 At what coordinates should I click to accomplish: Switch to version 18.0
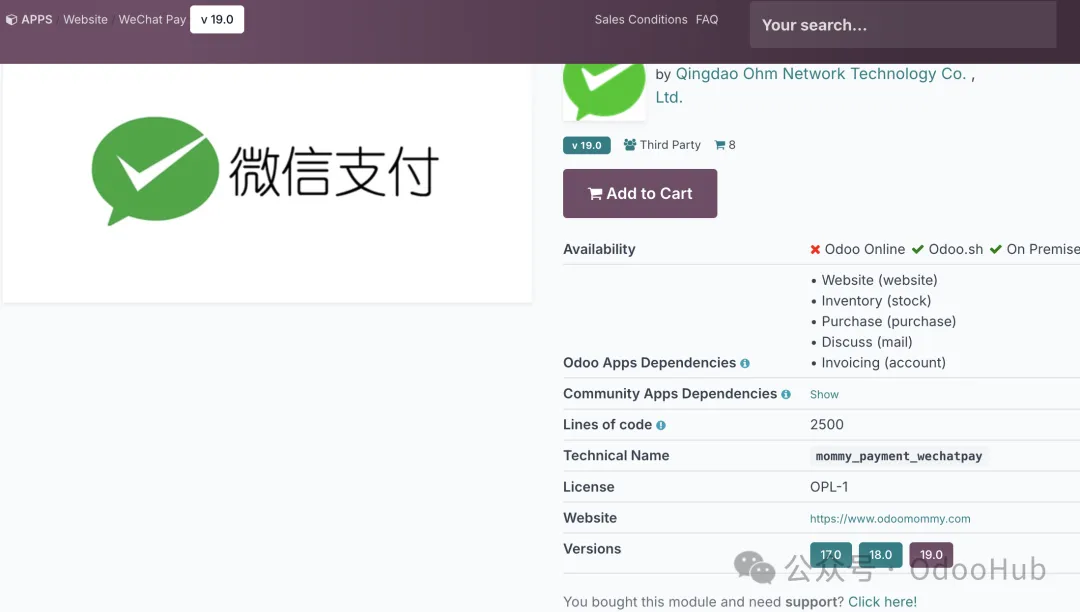coord(880,555)
